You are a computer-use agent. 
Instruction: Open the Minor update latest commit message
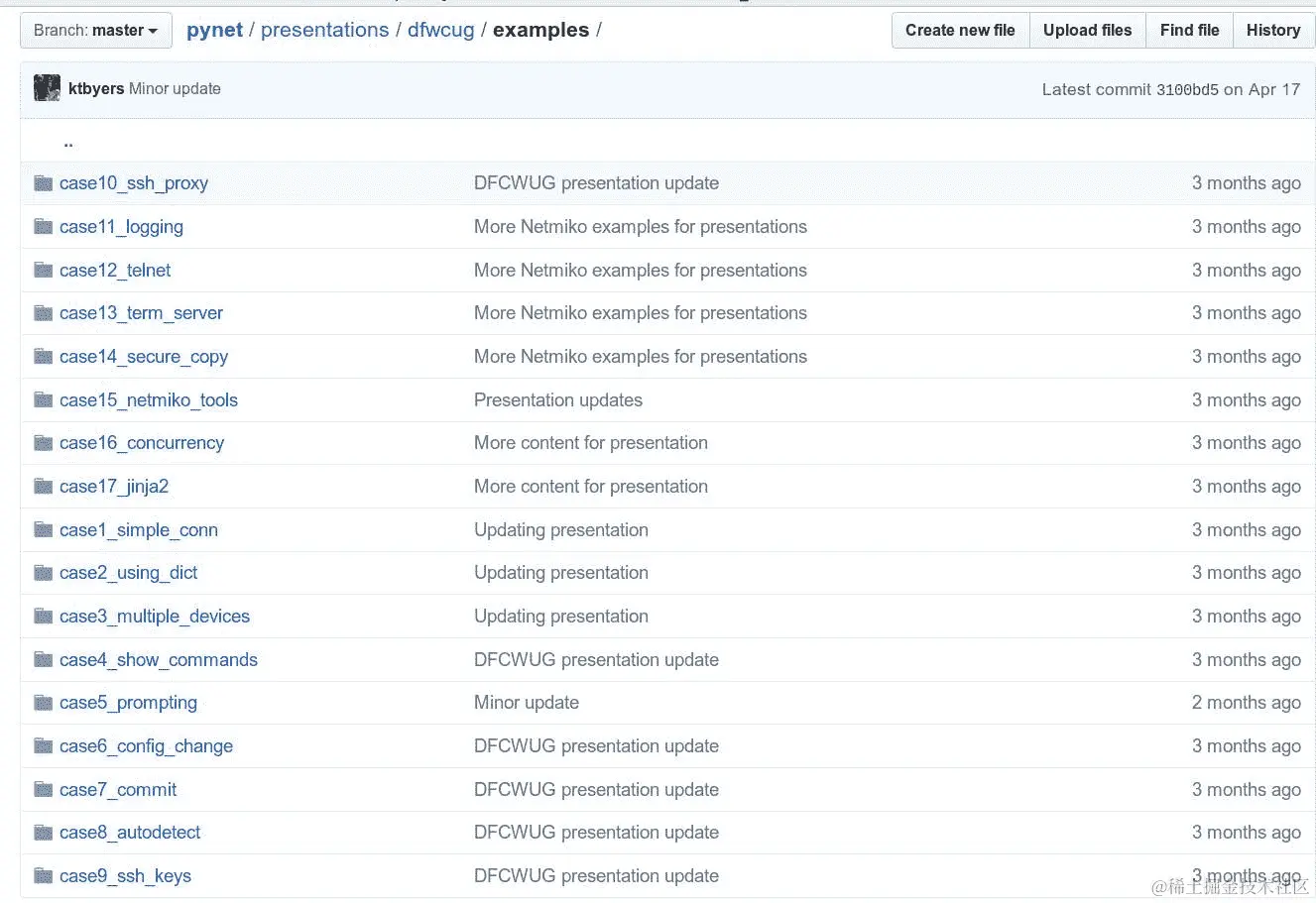coord(175,88)
